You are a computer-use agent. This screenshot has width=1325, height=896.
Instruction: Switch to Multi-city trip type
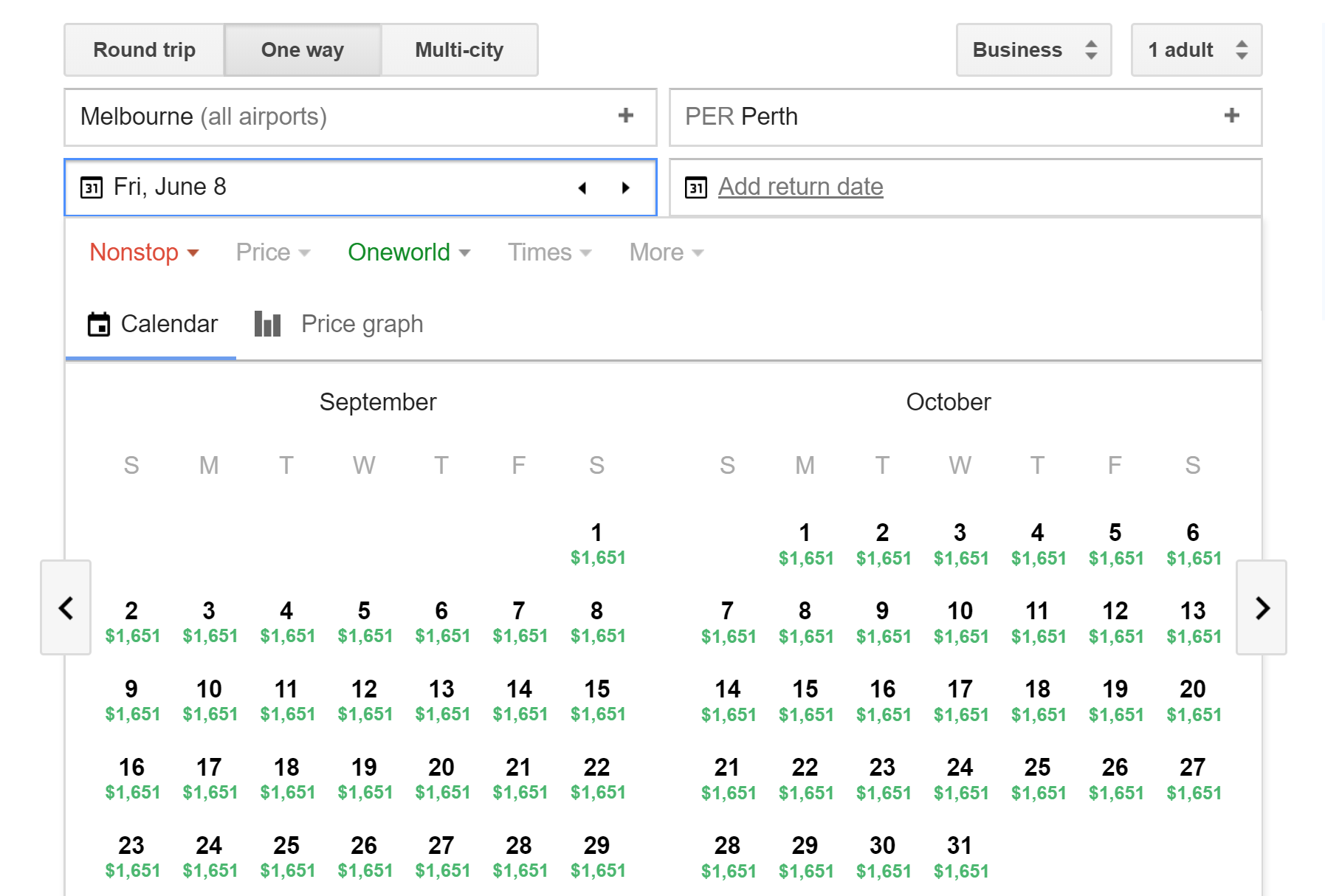click(459, 50)
